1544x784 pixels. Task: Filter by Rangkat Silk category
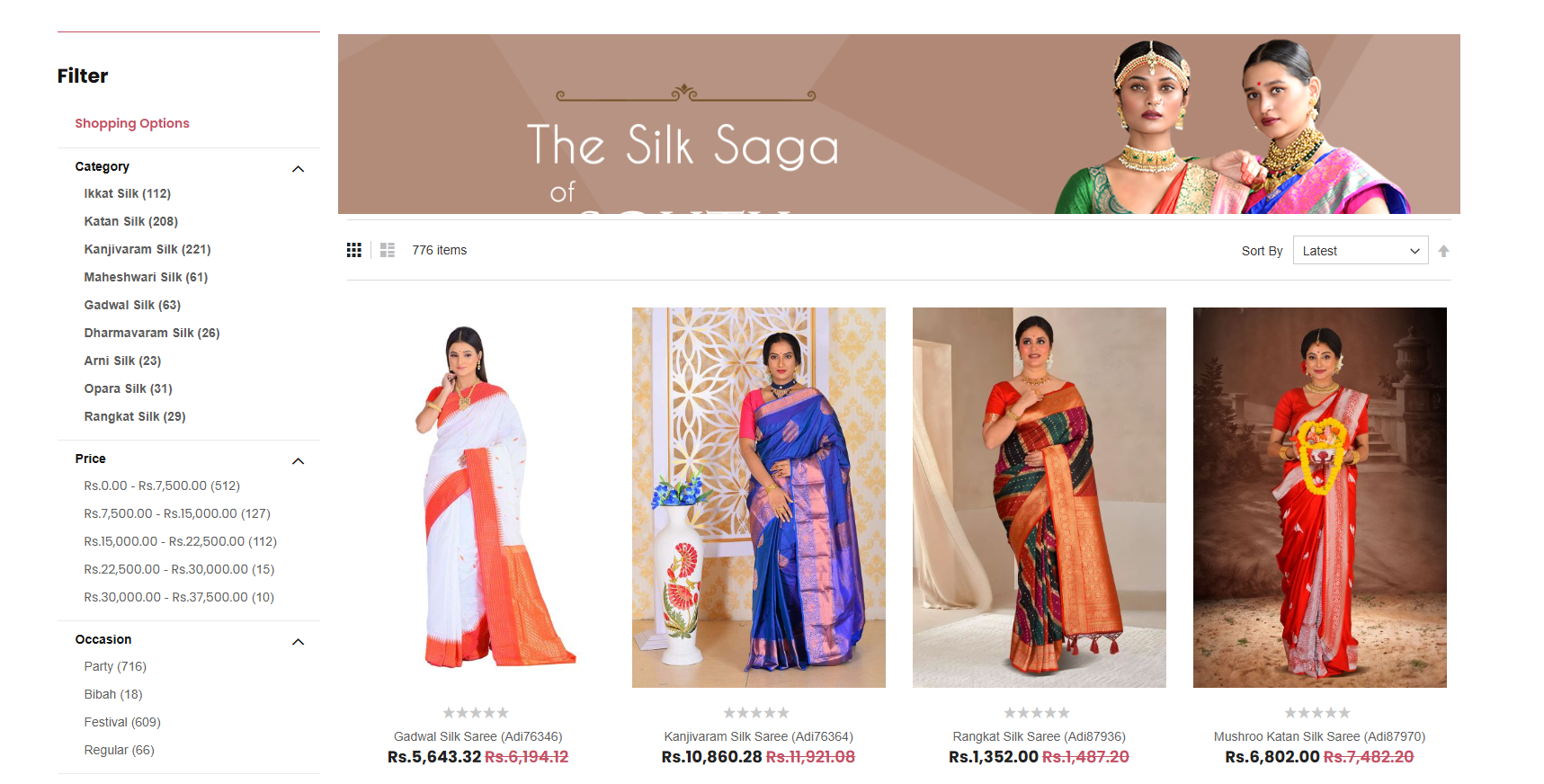[x=135, y=416]
